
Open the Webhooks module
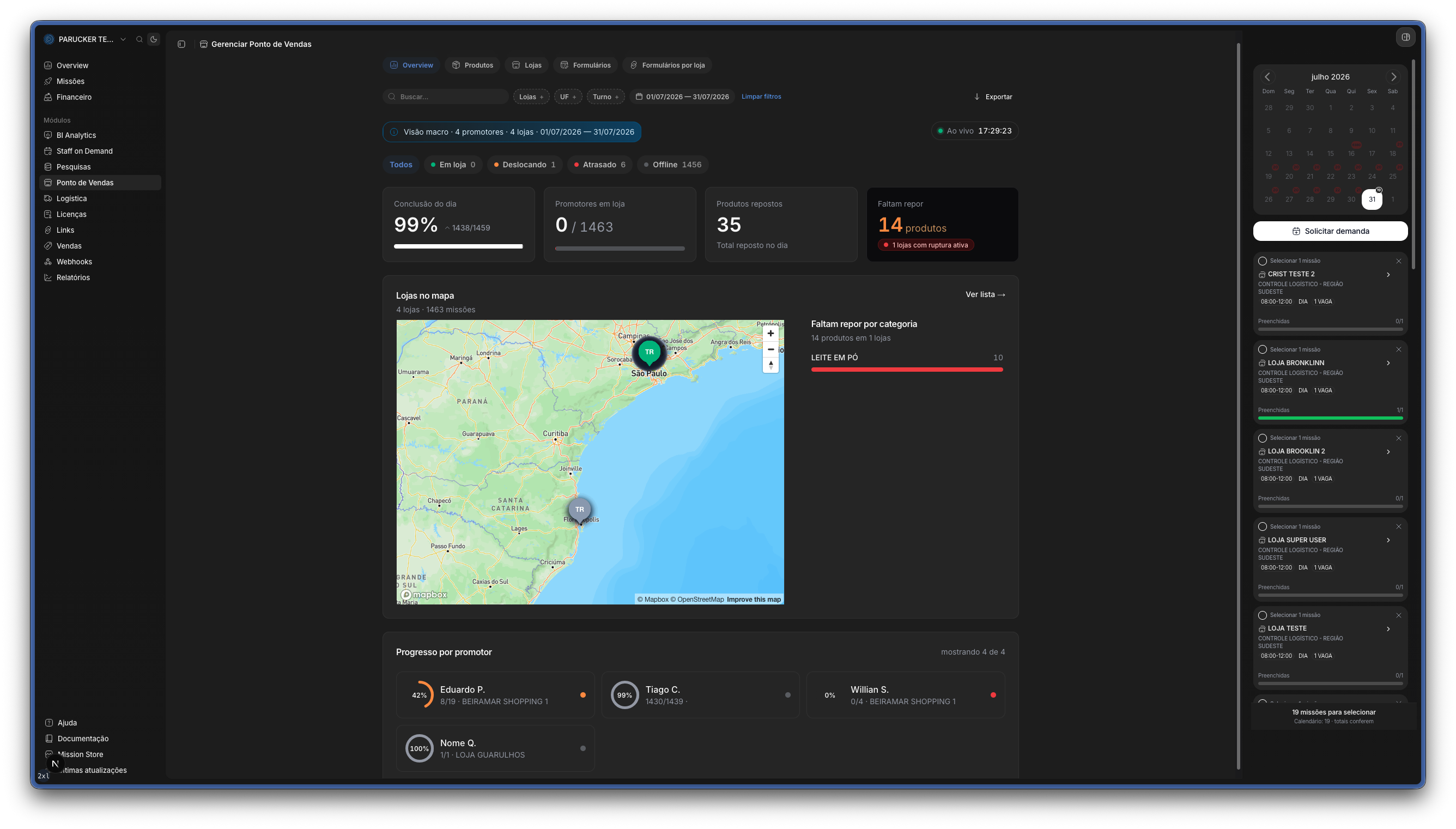[100, 262]
